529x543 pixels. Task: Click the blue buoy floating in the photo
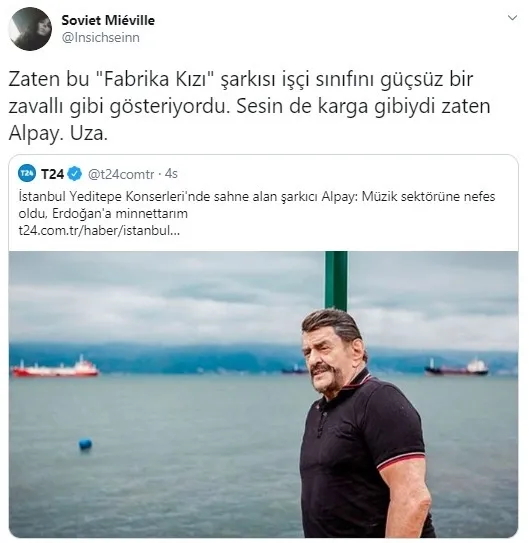tap(86, 444)
